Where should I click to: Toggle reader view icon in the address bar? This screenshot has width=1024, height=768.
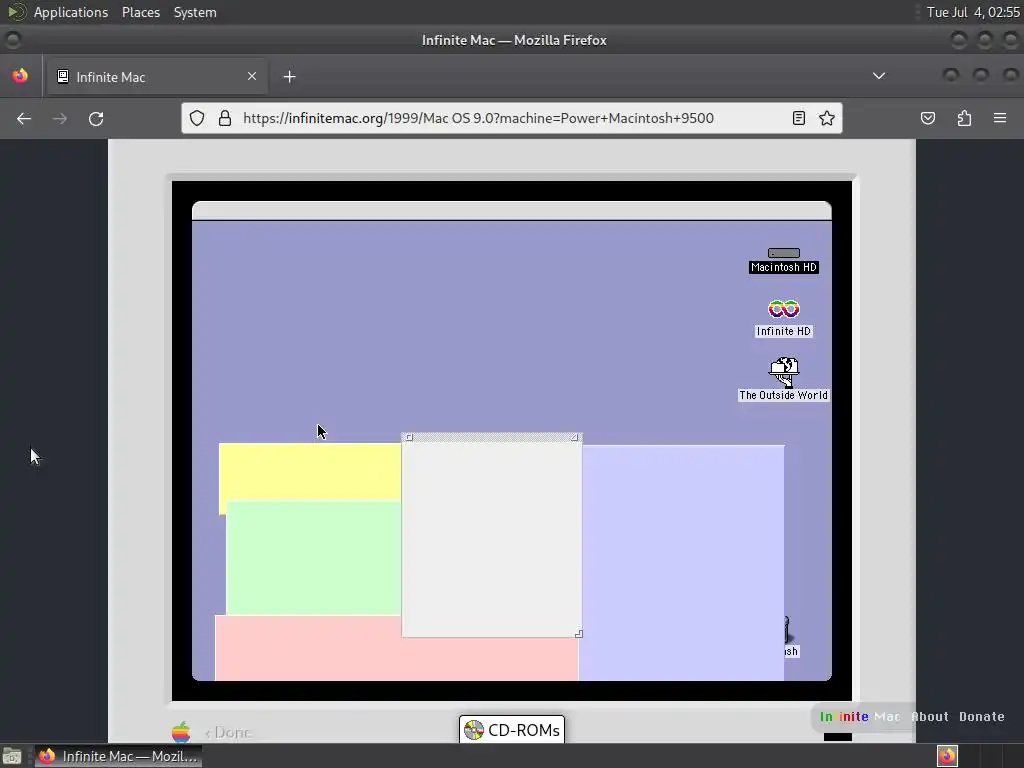pos(799,118)
